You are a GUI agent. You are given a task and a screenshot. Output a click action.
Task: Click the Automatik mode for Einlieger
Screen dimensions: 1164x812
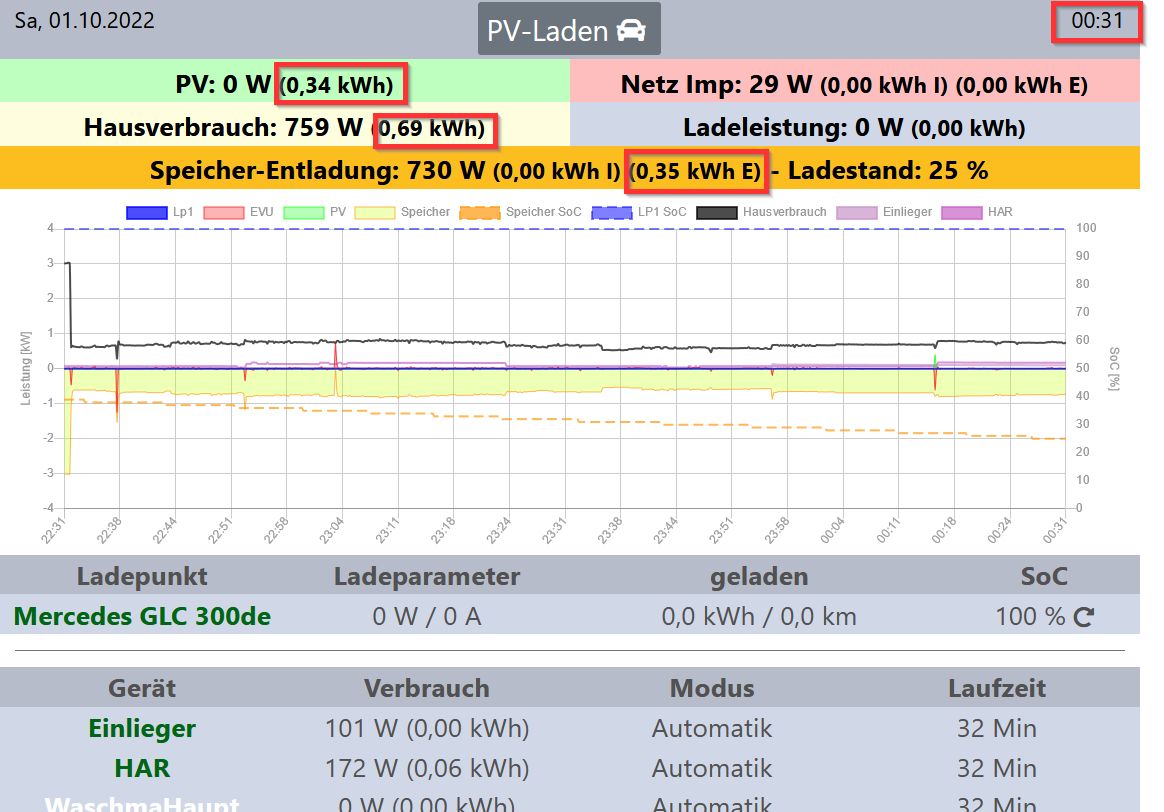coord(712,728)
